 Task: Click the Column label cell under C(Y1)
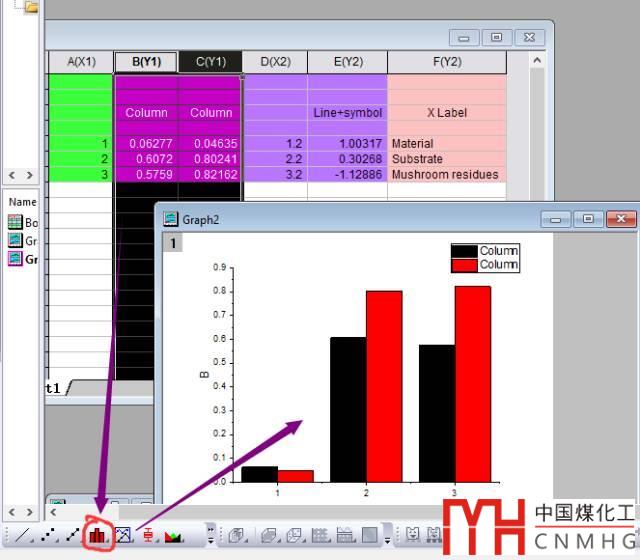(x=211, y=113)
